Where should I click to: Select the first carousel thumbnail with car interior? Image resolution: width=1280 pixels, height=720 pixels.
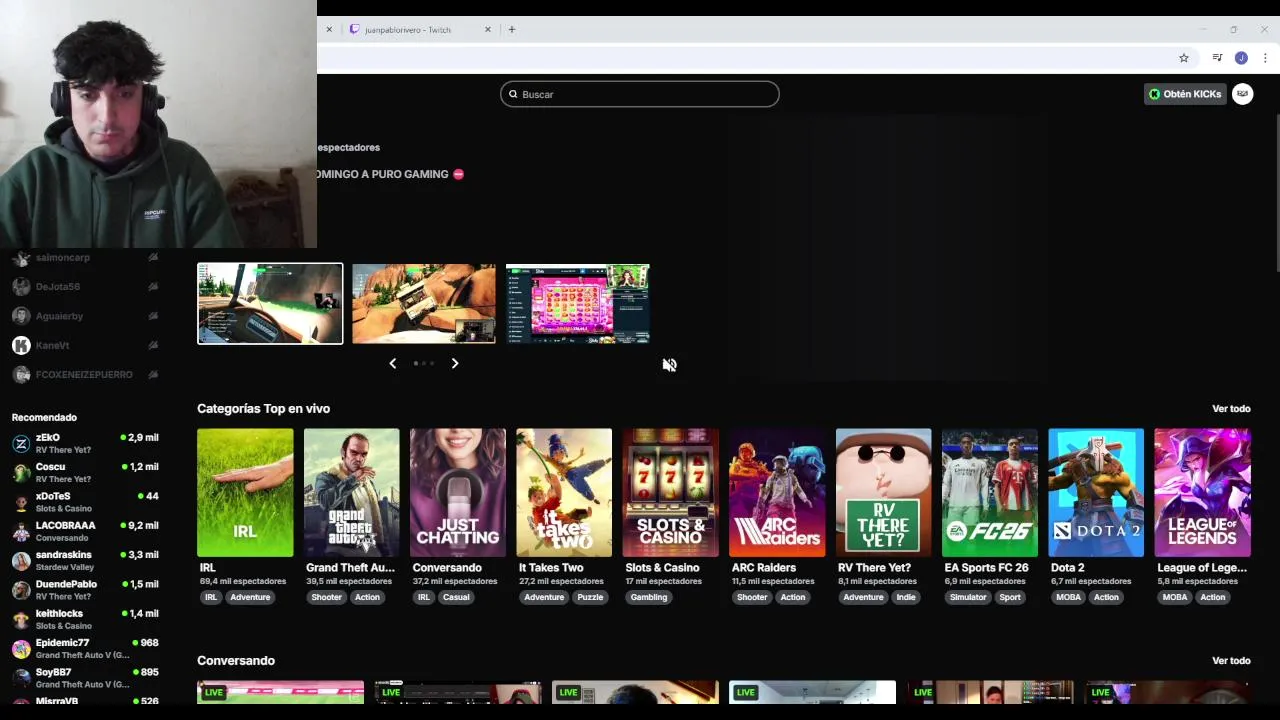[x=270, y=303]
